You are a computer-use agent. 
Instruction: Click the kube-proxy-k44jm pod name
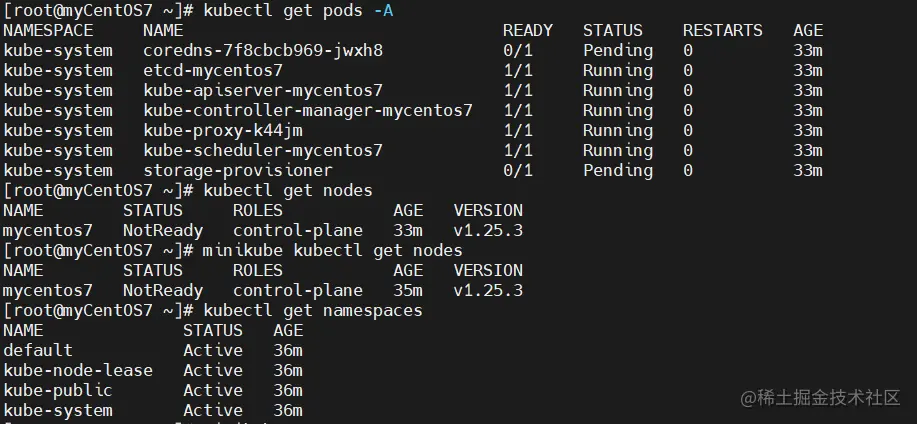(222, 130)
